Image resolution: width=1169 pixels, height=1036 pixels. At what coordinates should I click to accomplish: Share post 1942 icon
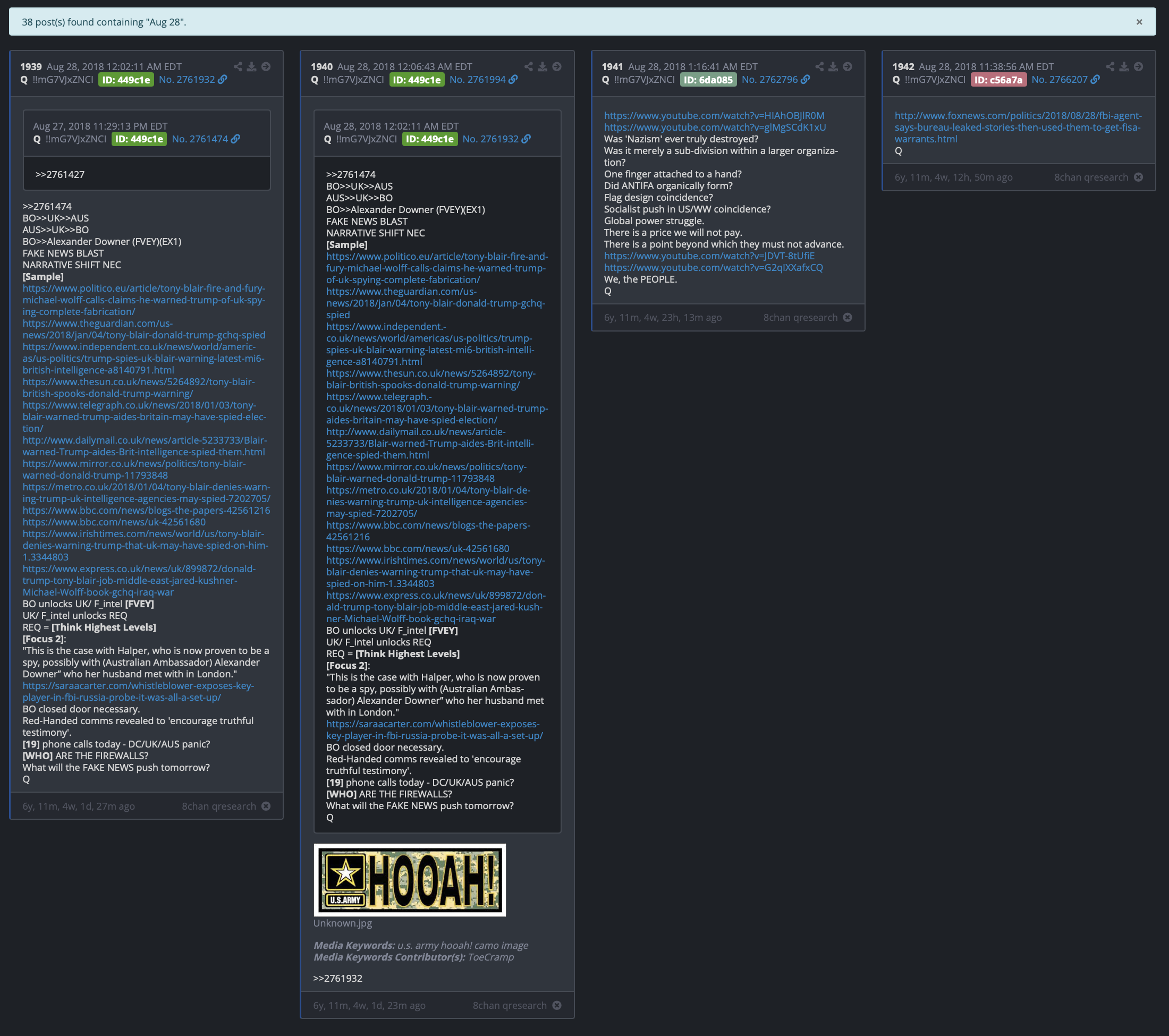click(x=1110, y=67)
